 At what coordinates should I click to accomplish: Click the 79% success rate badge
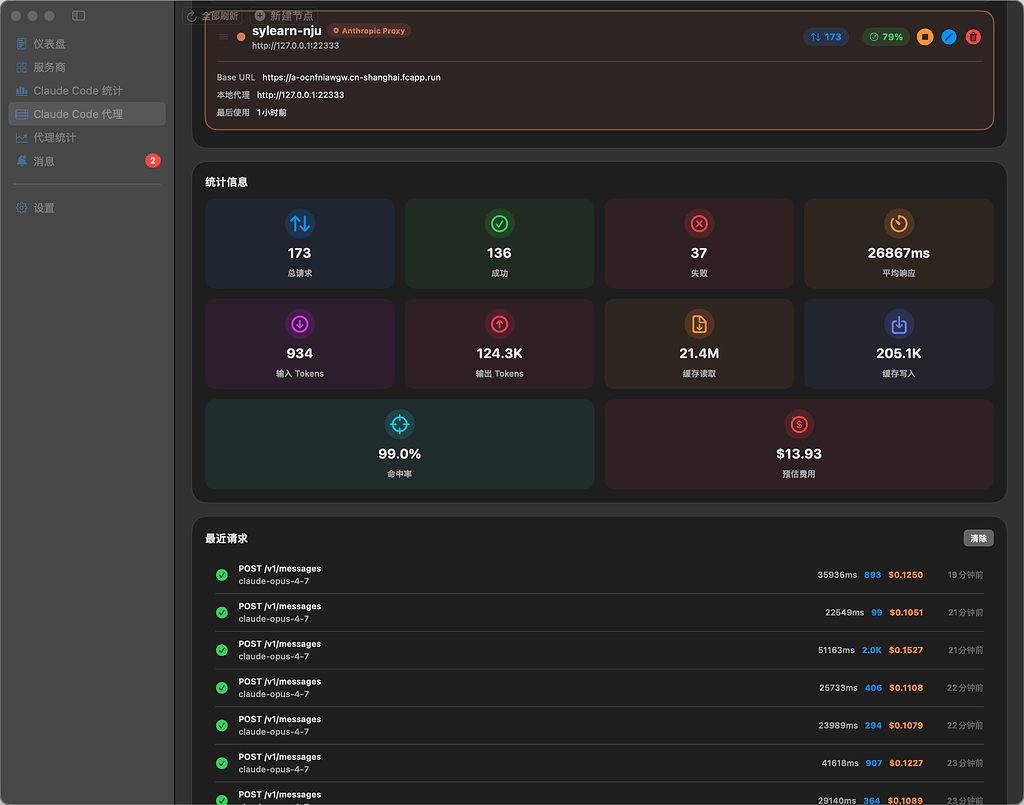886,37
